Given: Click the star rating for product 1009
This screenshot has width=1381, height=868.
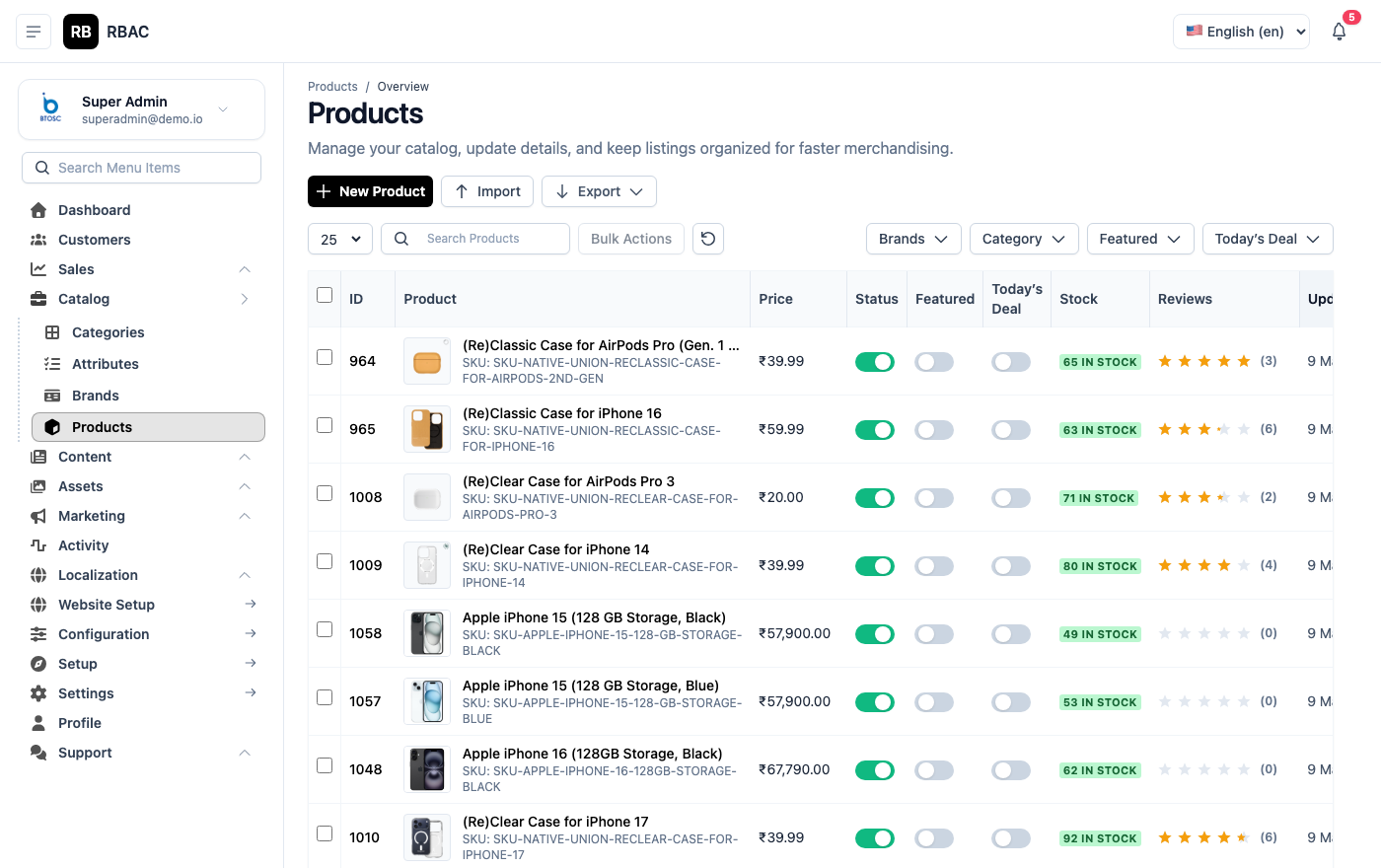Looking at the screenshot, I should (1204, 565).
